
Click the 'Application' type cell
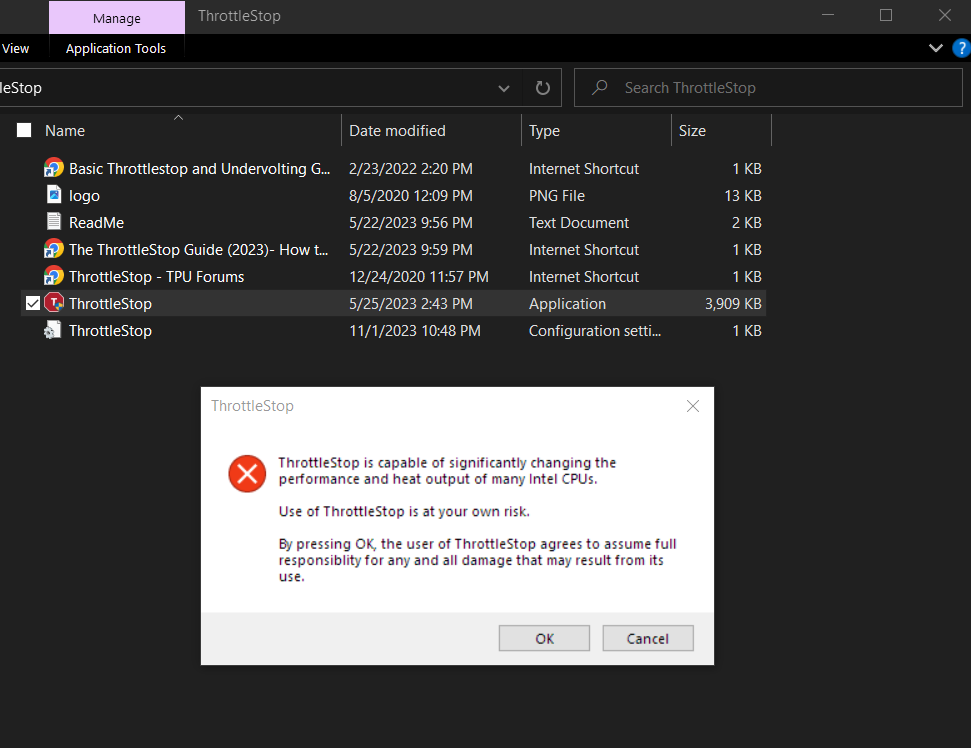coord(567,304)
